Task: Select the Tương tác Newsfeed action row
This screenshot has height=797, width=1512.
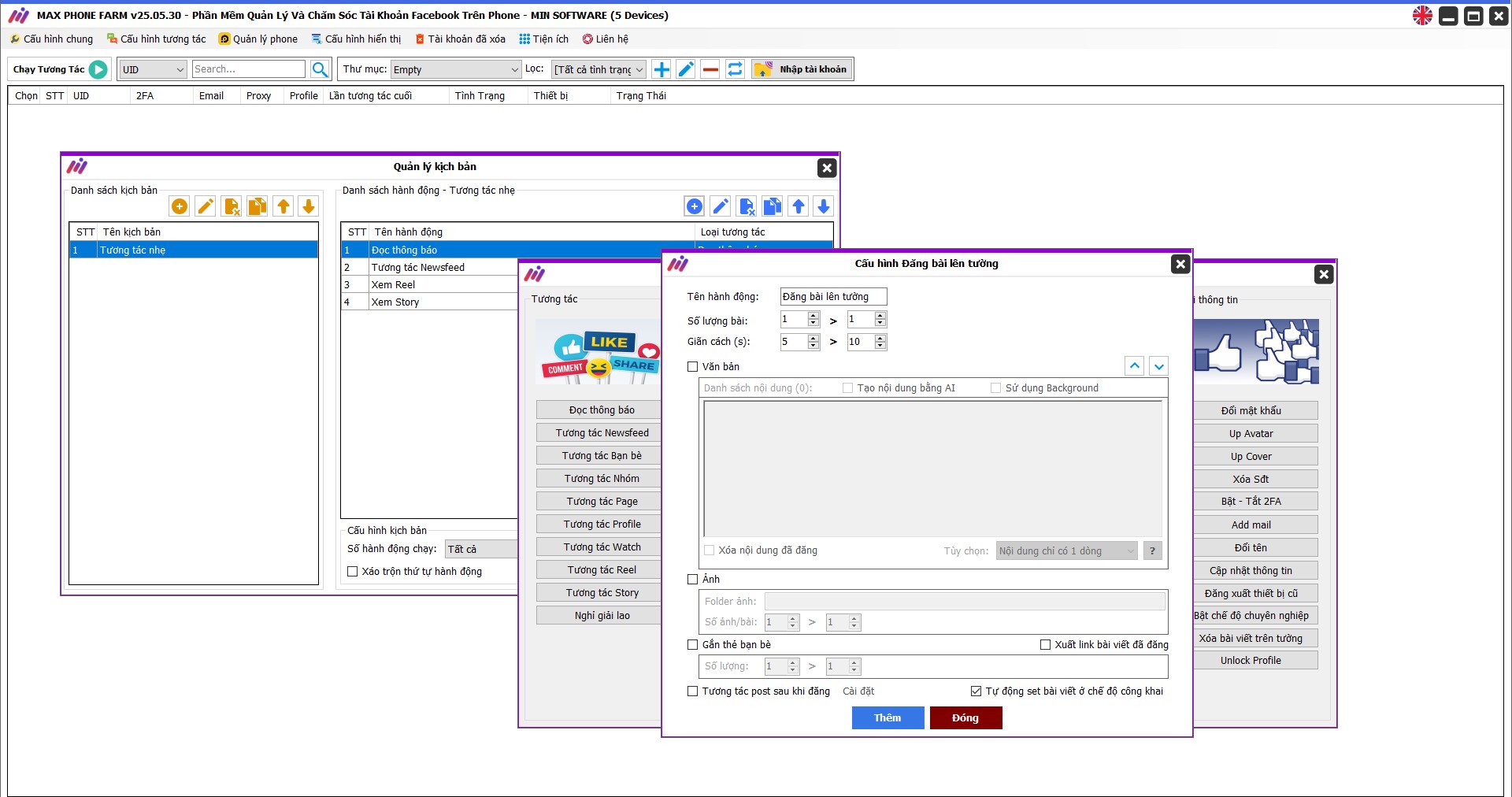Action: click(x=429, y=268)
